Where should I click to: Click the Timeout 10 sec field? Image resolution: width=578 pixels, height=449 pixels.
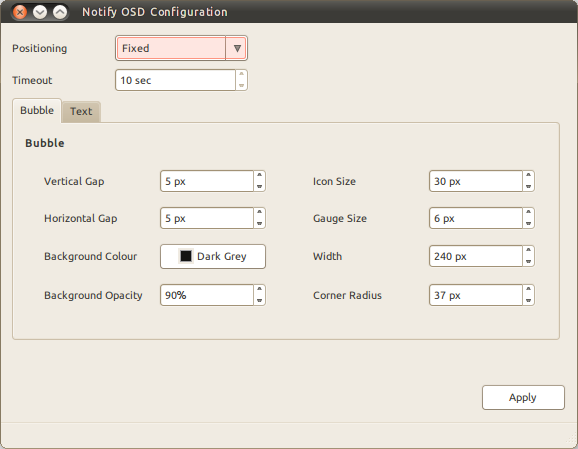[176, 80]
